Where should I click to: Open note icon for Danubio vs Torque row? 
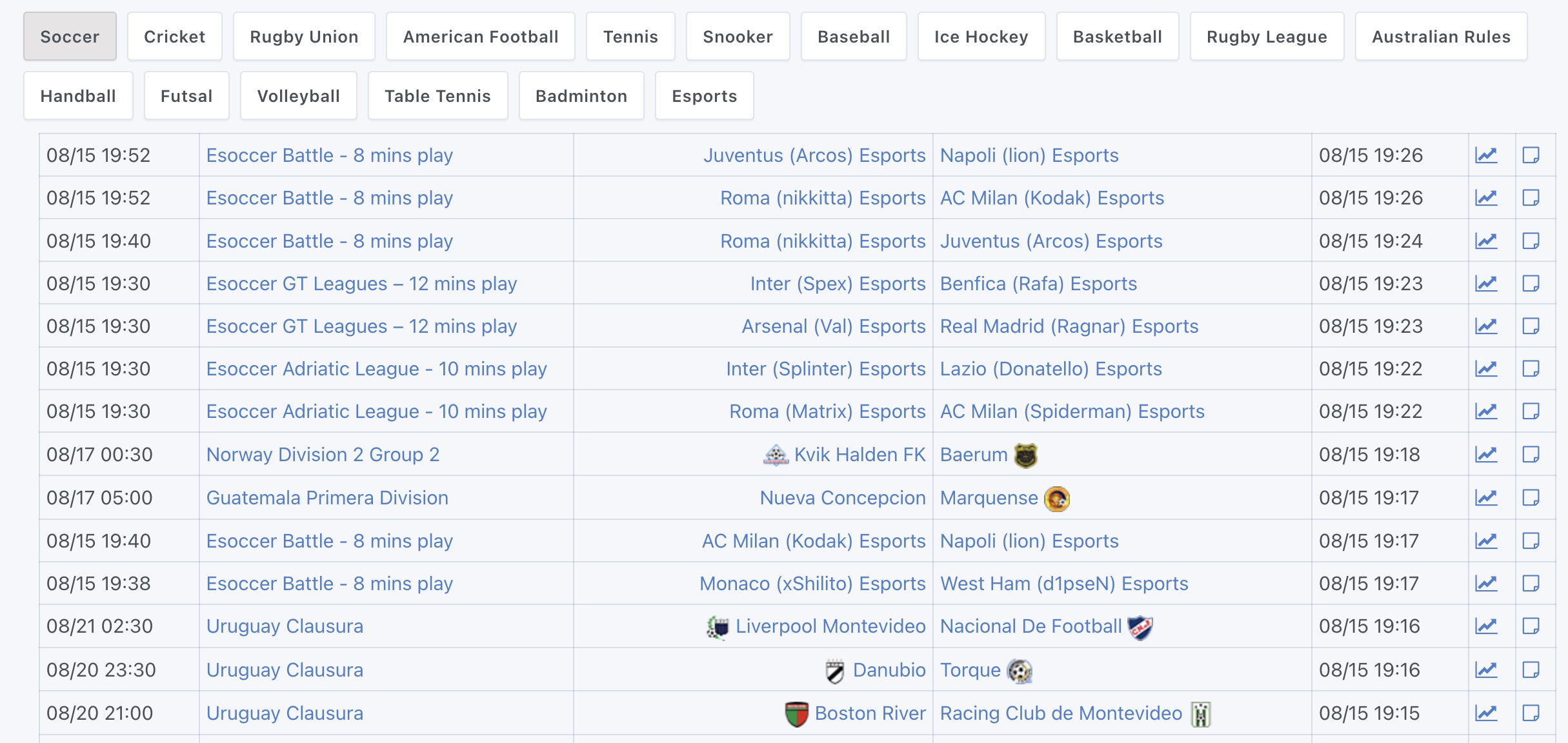pos(1531,670)
